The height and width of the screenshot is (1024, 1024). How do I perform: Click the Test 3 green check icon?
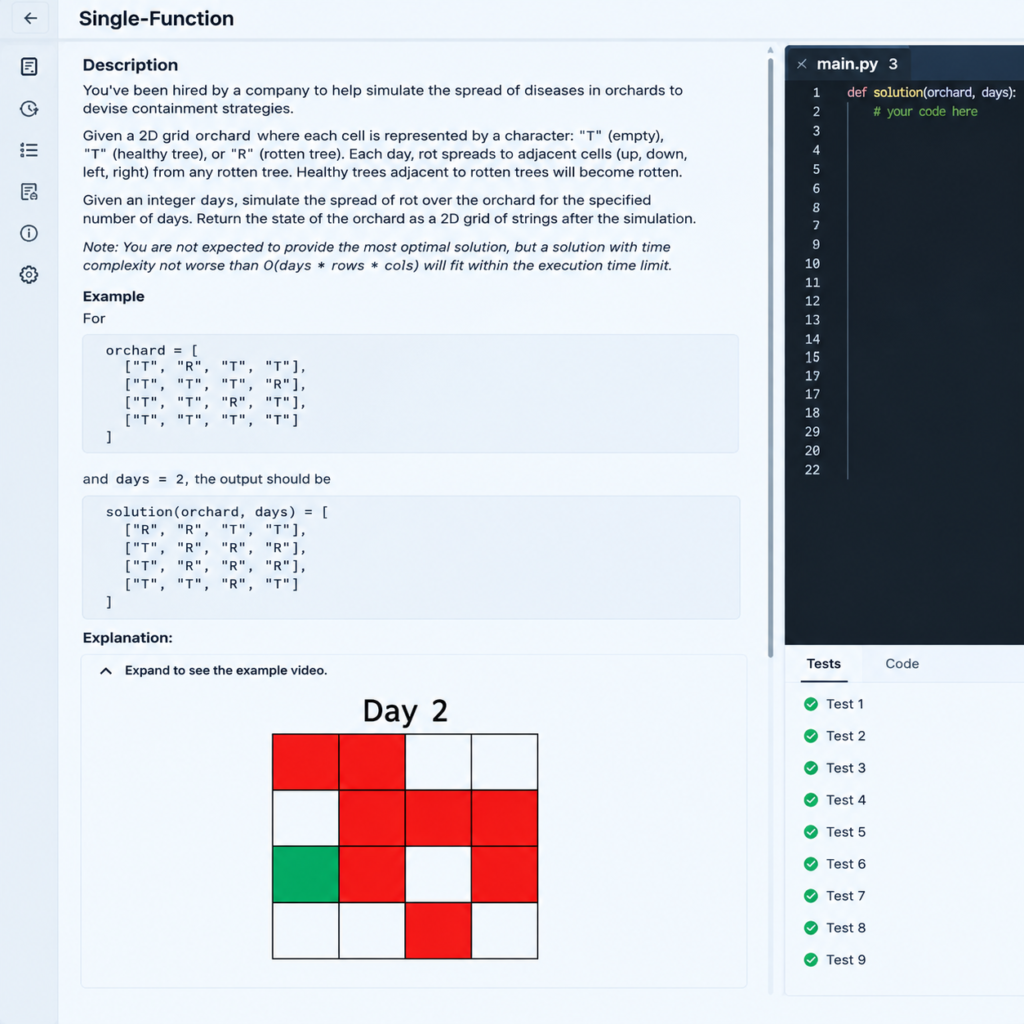pos(811,768)
